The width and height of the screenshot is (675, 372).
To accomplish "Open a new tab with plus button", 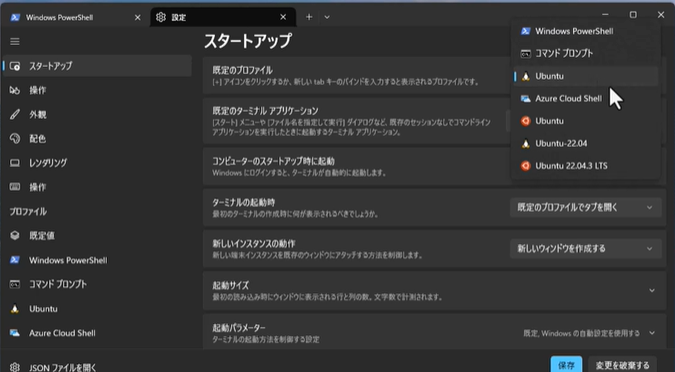I will (309, 17).
